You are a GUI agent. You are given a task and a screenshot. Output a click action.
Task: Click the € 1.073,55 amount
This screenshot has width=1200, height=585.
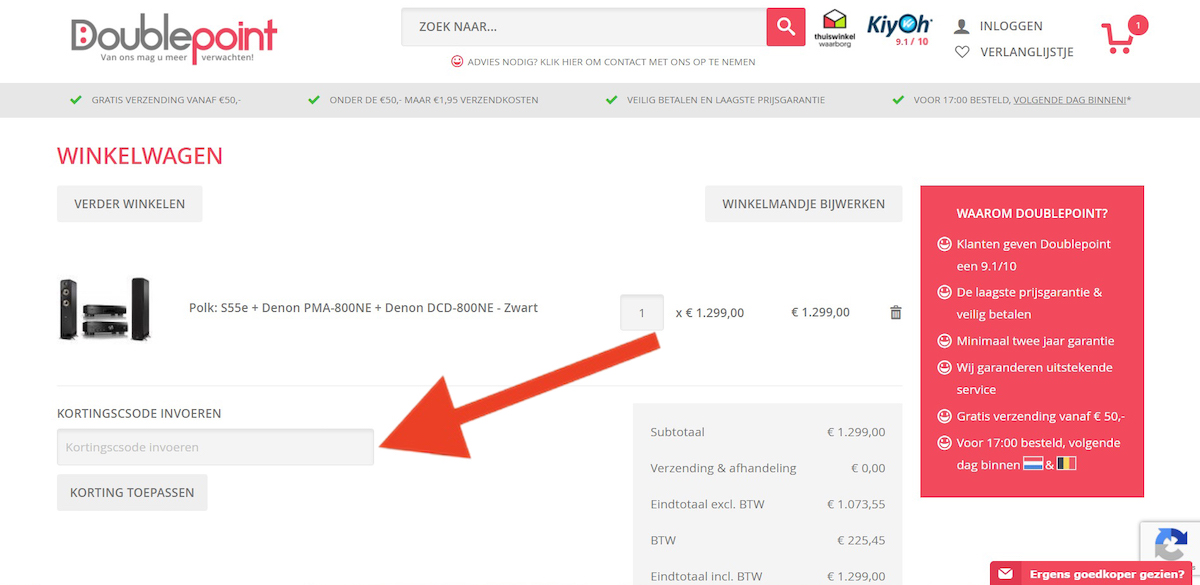pos(856,504)
